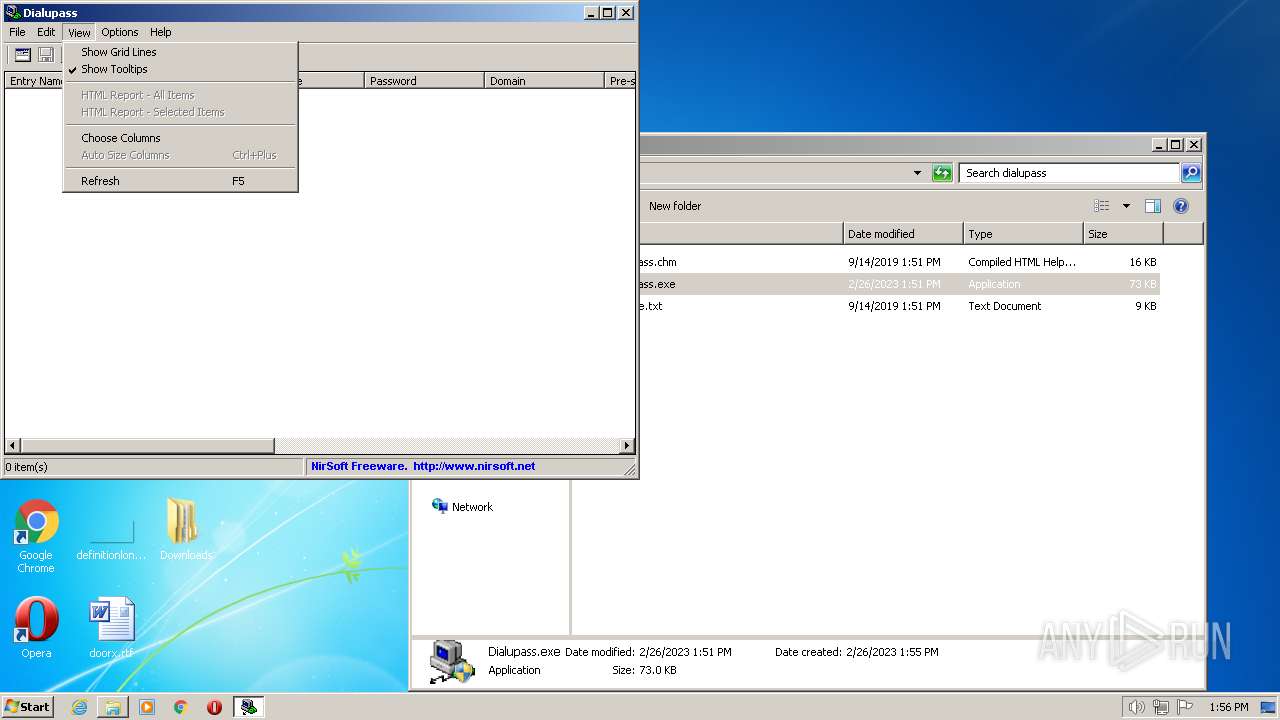Select the Opera desktop shortcut
Image resolution: width=1280 pixels, height=720 pixels.
(x=36, y=628)
